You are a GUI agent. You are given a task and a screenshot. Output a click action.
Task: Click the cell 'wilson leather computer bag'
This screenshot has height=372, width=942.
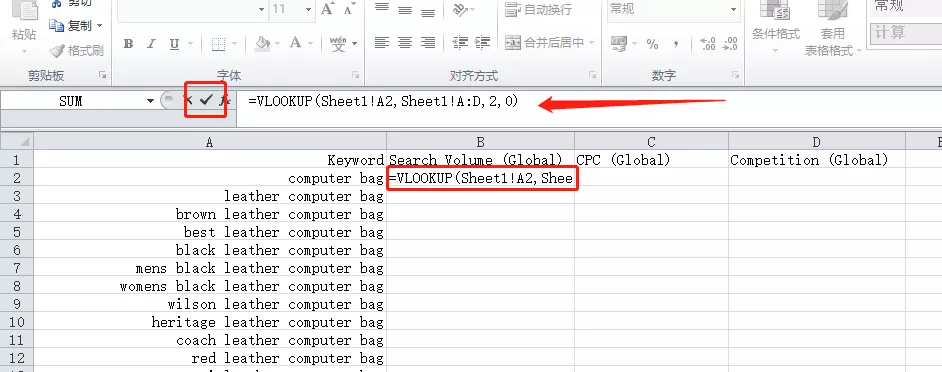click(x=210, y=304)
